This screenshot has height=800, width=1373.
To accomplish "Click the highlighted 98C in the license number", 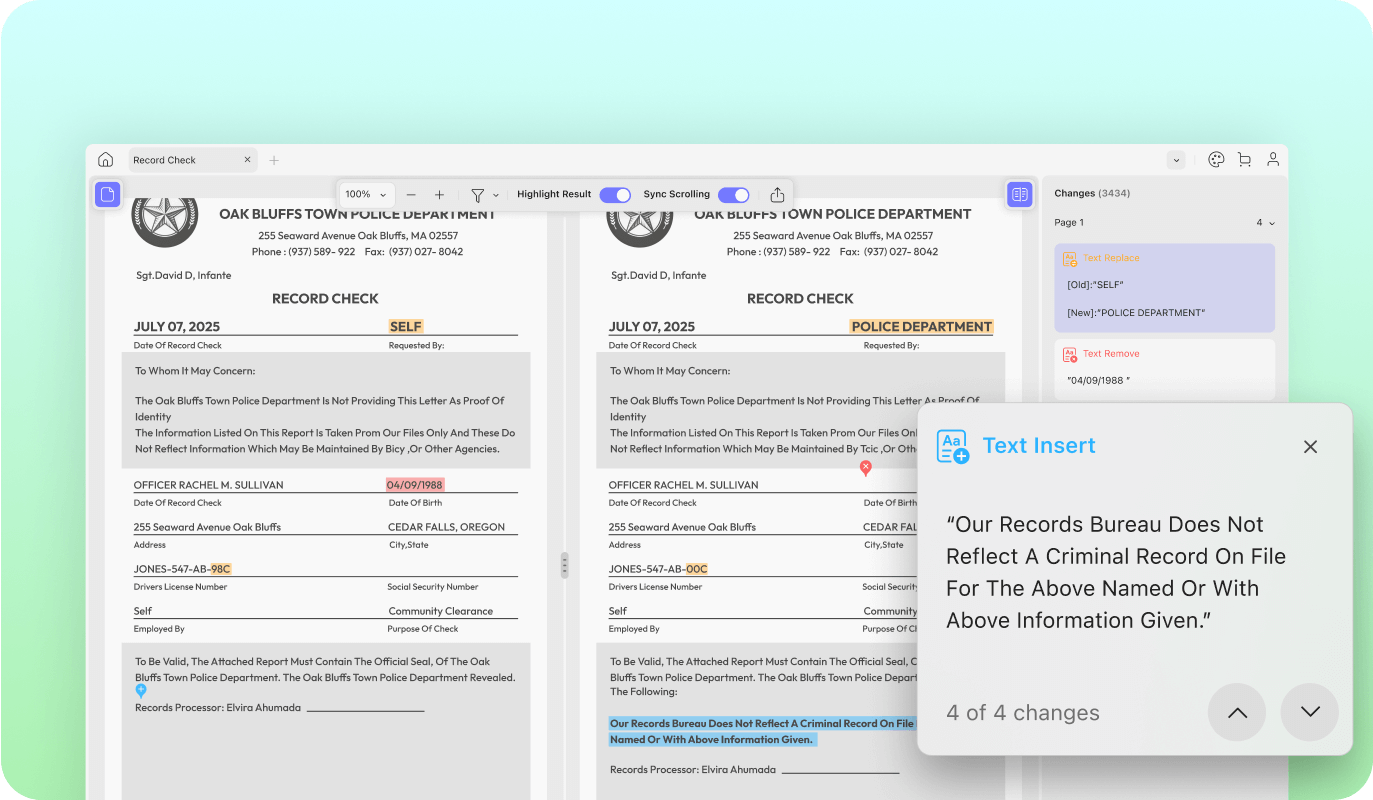I will (221, 569).
